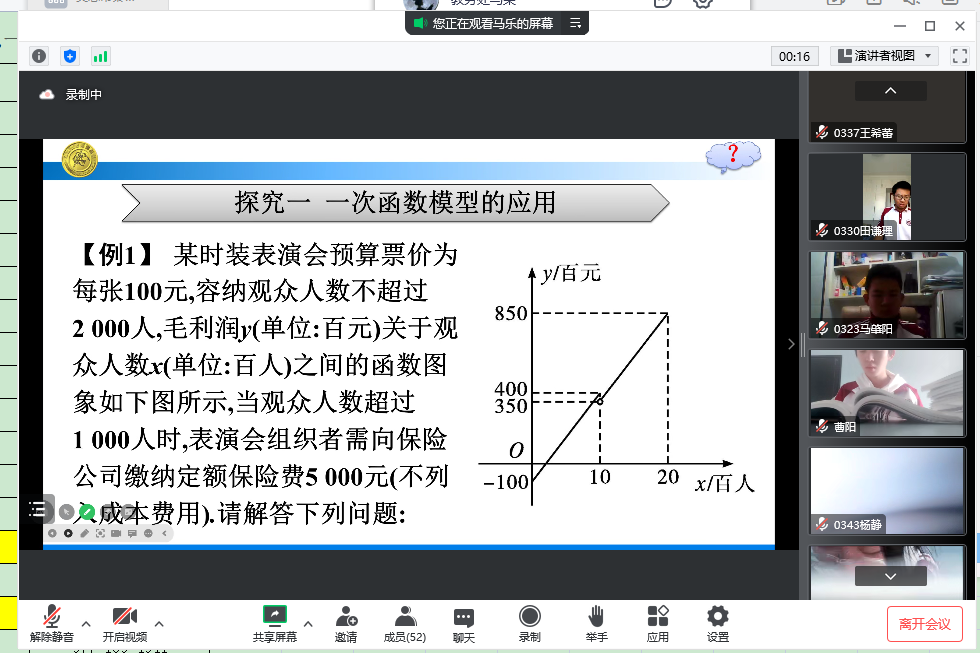Click the 解除静音 unmute microphone button
980x653 pixels.
pos(52,623)
